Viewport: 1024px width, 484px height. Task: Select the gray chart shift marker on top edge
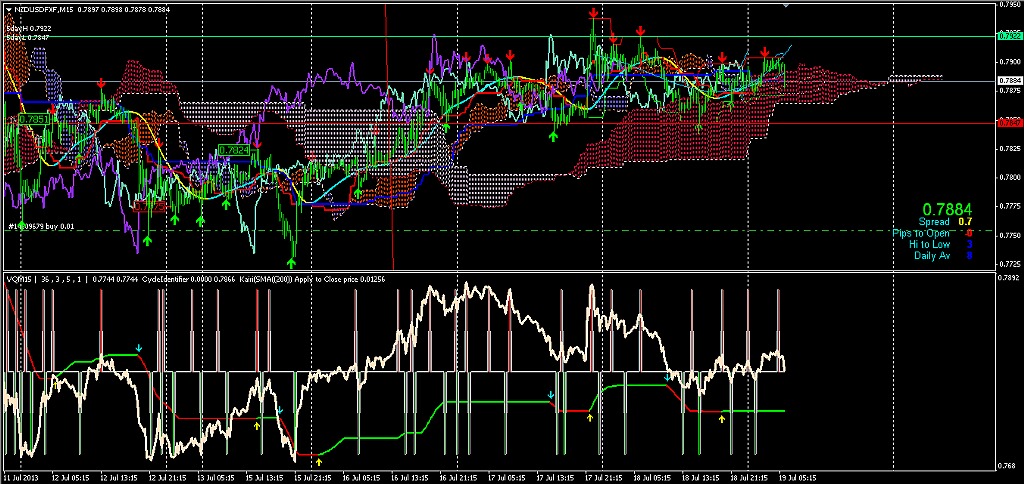[x=786, y=5]
